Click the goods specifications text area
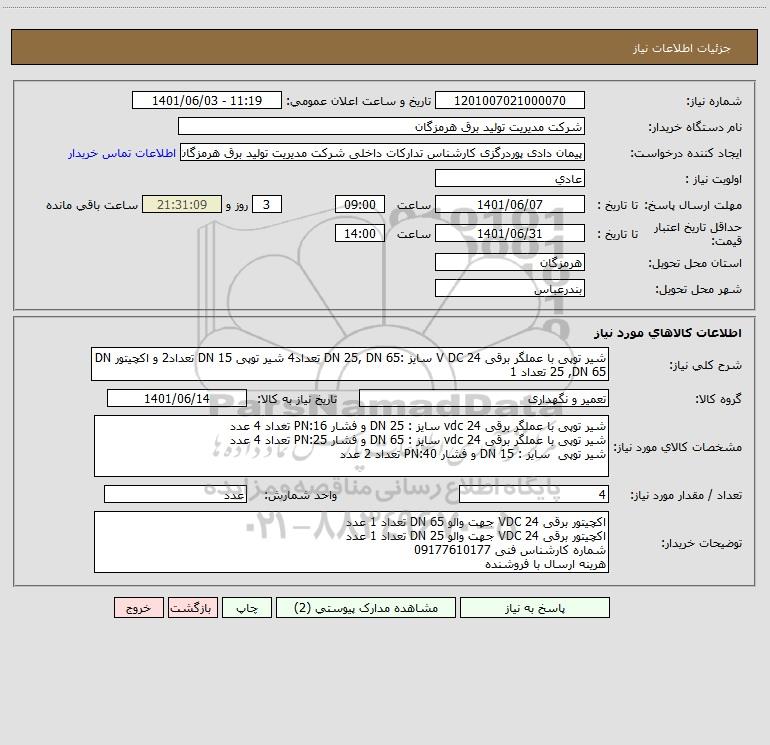This screenshot has height=745, width=770. click(x=351, y=446)
